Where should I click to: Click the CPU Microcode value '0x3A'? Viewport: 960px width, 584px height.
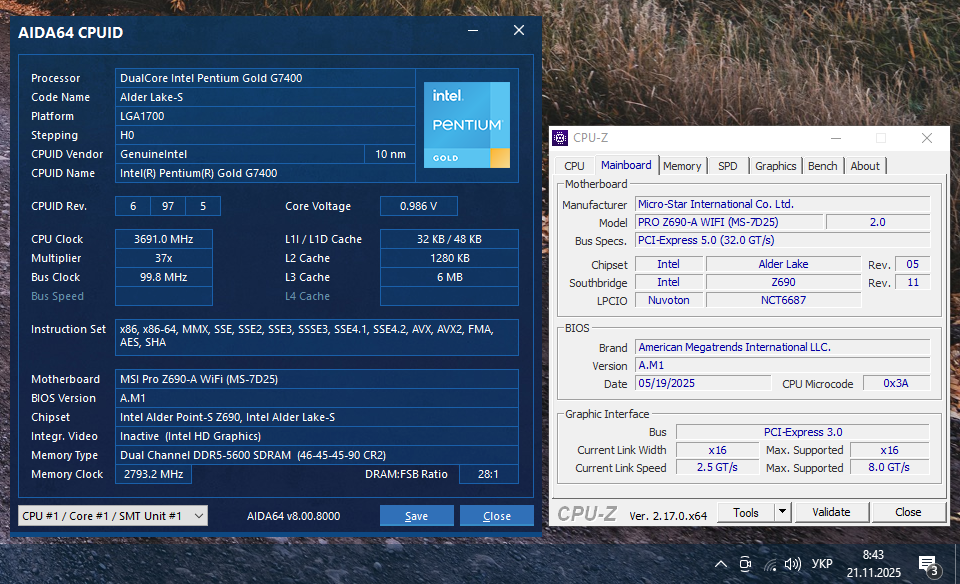896,384
